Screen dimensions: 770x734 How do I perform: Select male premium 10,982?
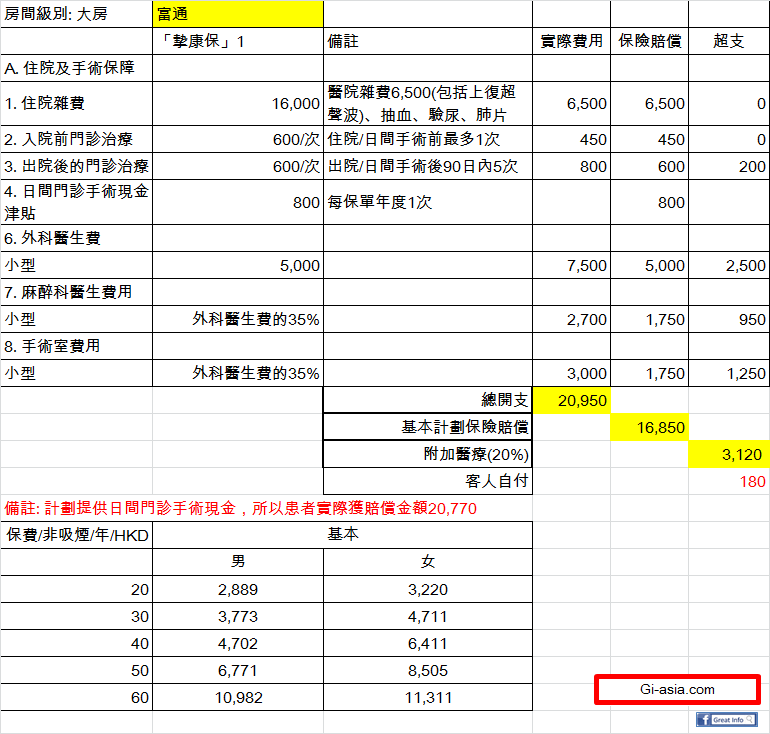pos(238,697)
